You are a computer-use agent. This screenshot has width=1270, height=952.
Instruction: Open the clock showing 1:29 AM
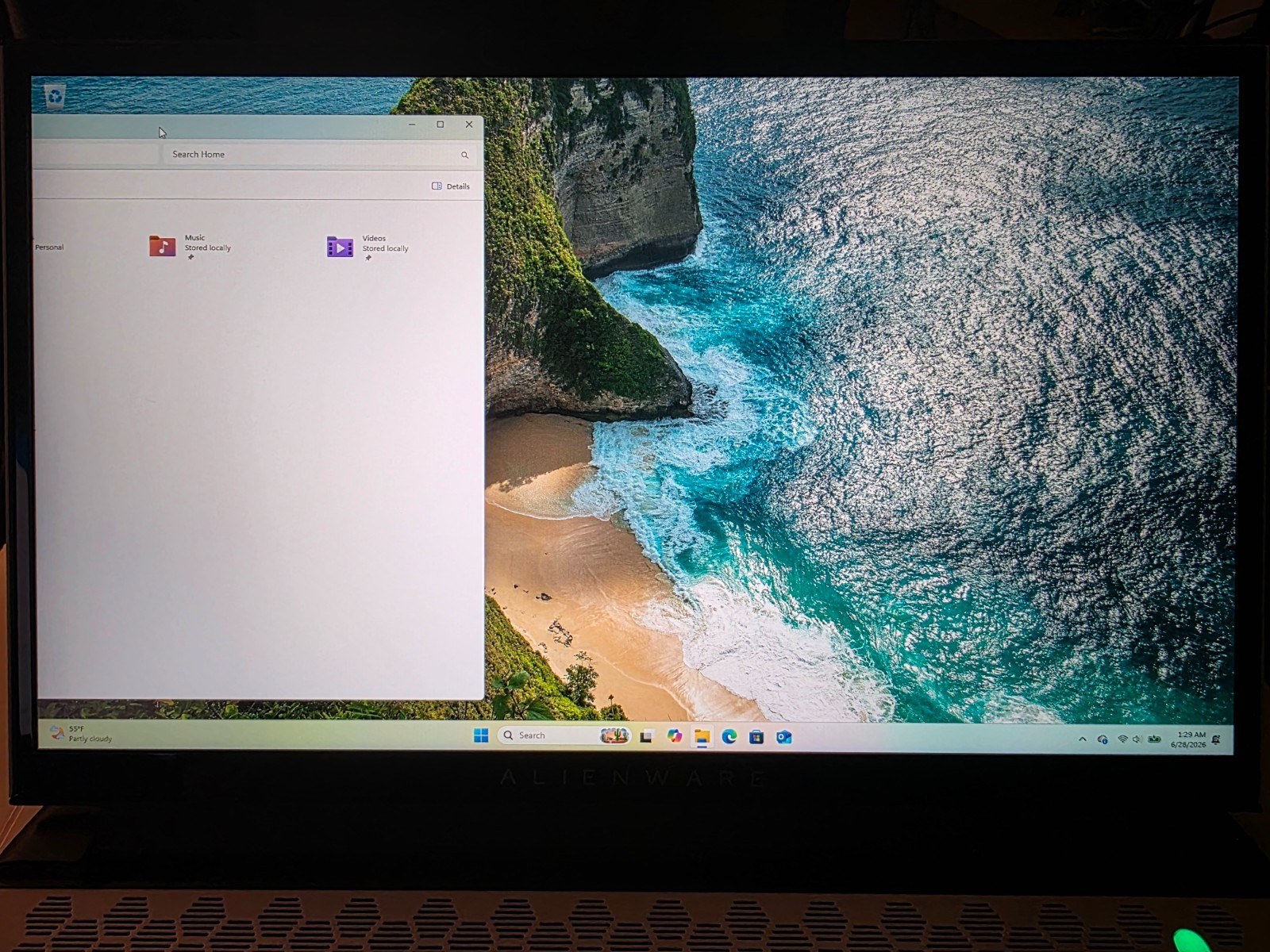(1188, 739)
